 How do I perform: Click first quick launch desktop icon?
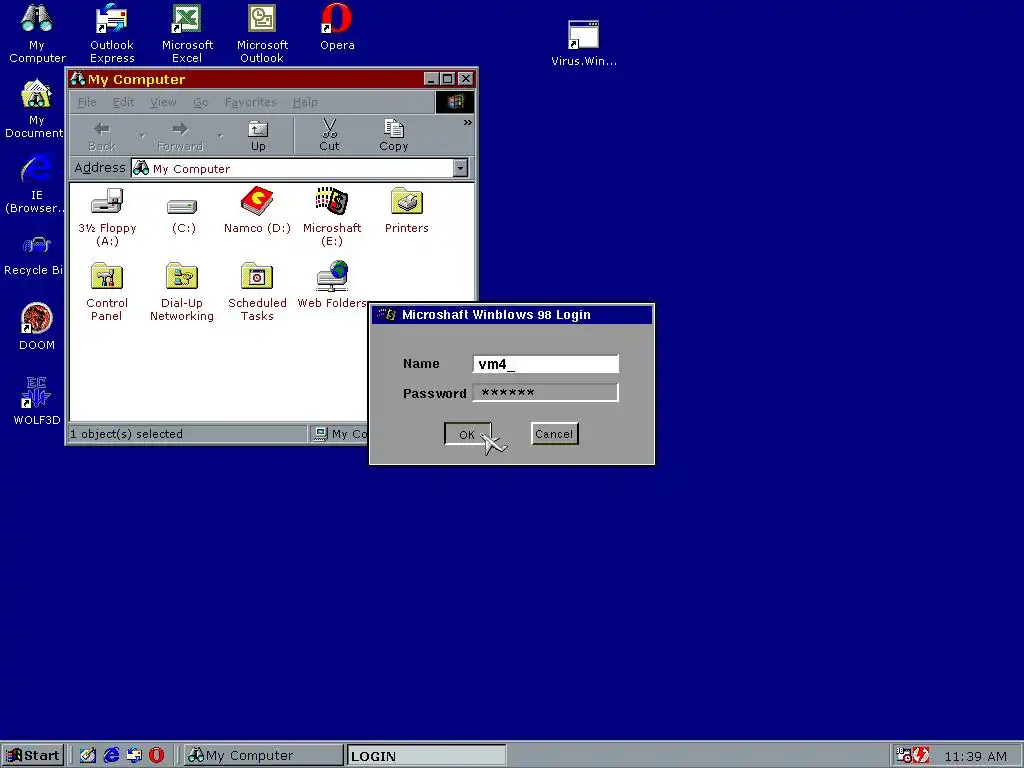pos(88,756)
